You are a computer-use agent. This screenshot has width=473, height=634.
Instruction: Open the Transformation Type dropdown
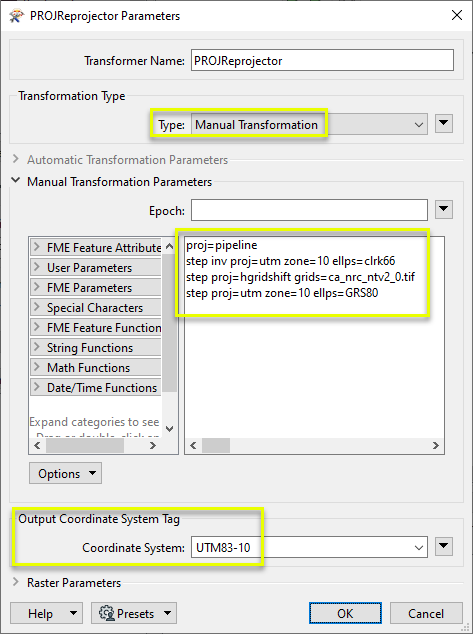(x=309, y=125)
